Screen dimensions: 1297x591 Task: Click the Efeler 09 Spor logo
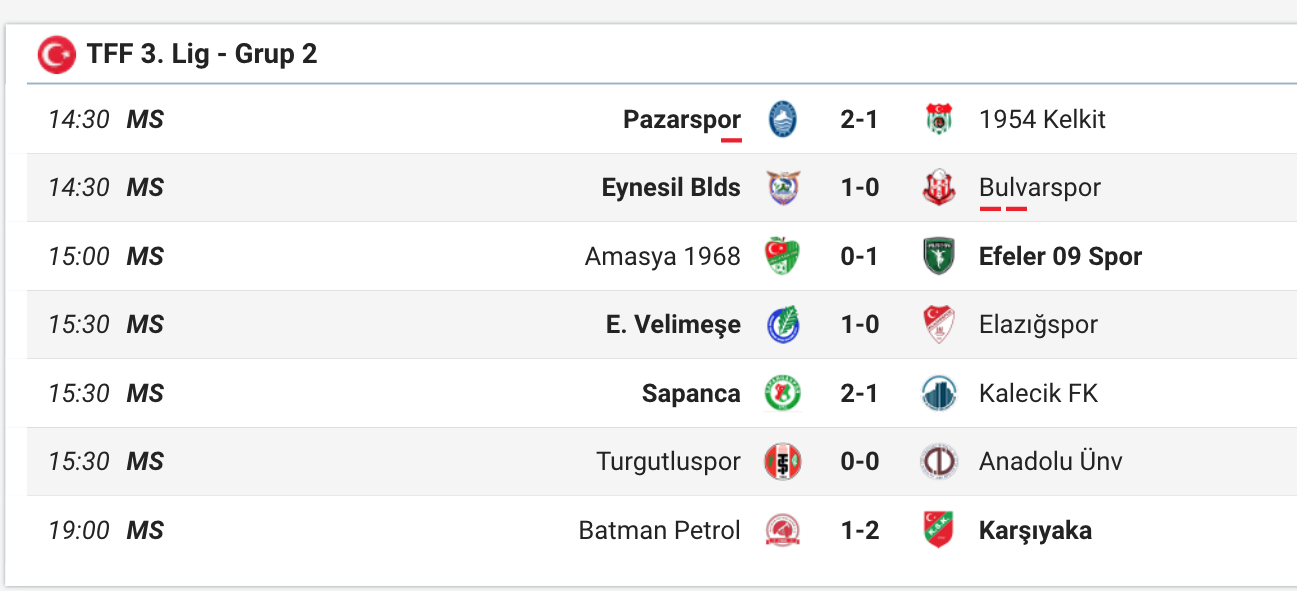coord(939,257)
